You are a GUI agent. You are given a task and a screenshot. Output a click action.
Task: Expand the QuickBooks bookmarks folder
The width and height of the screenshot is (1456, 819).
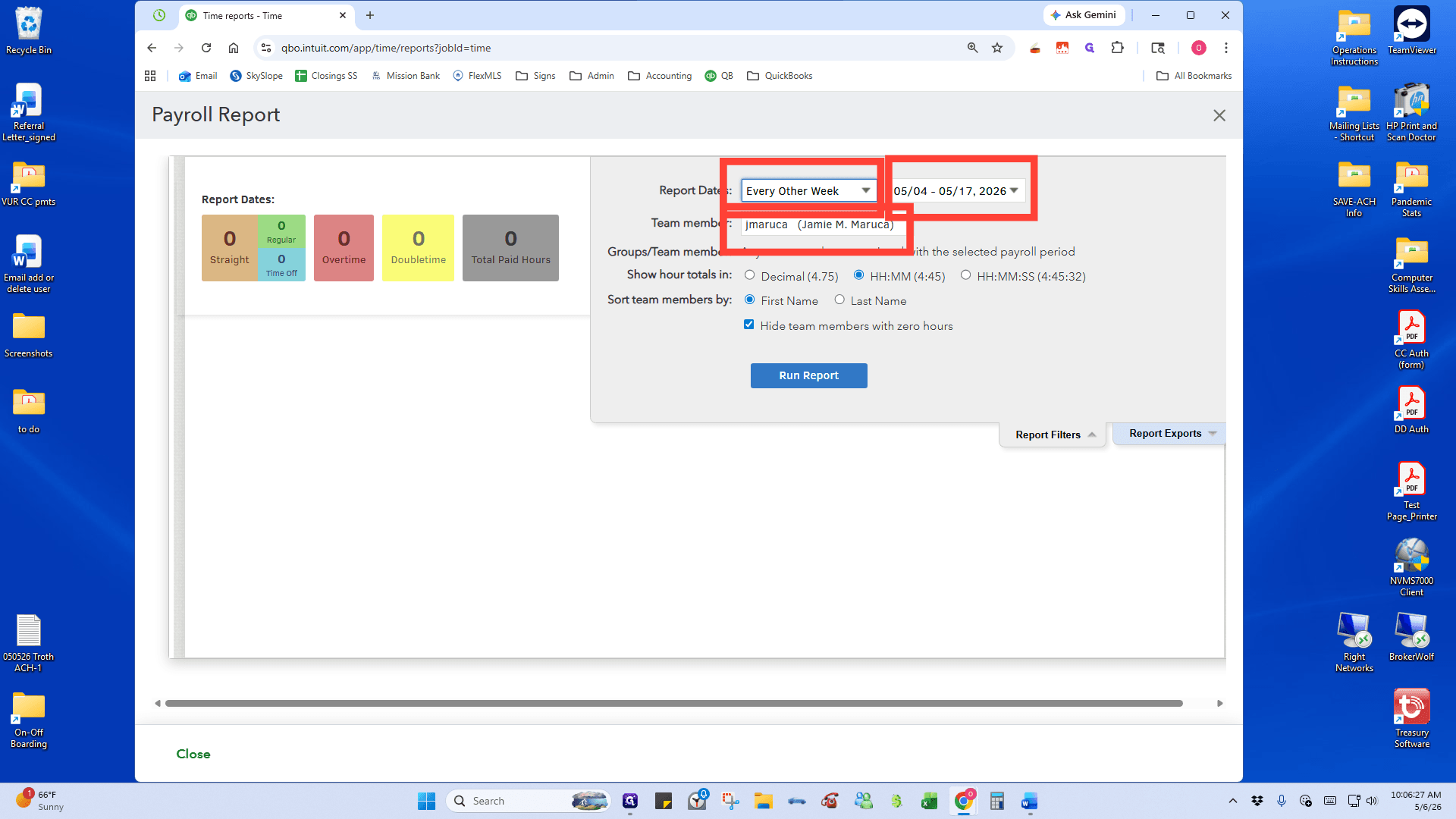pyautogui.click(x=780, y=76)
